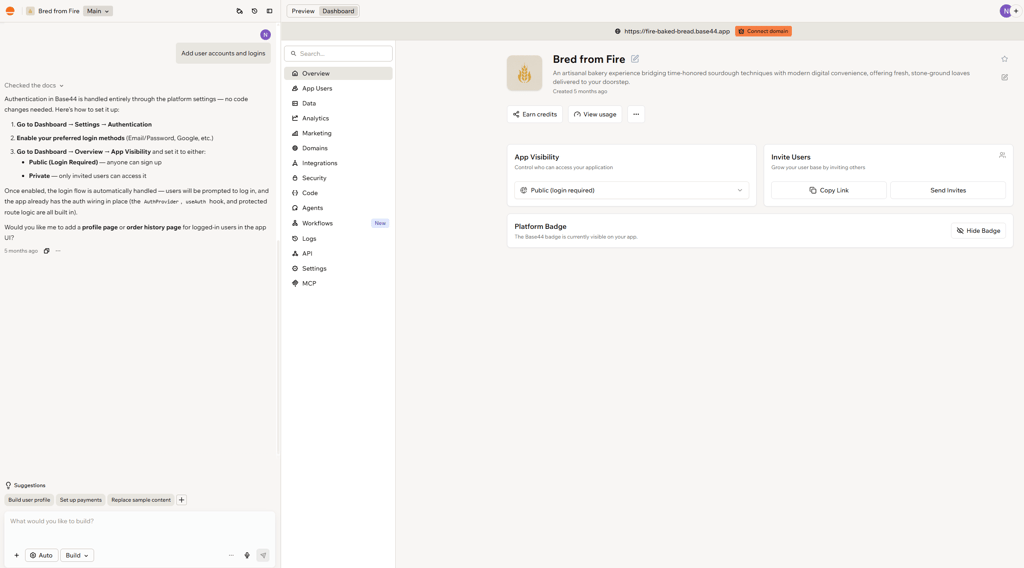Open Overview in the sidebar
1024x568 pixels.
[338, 73]
